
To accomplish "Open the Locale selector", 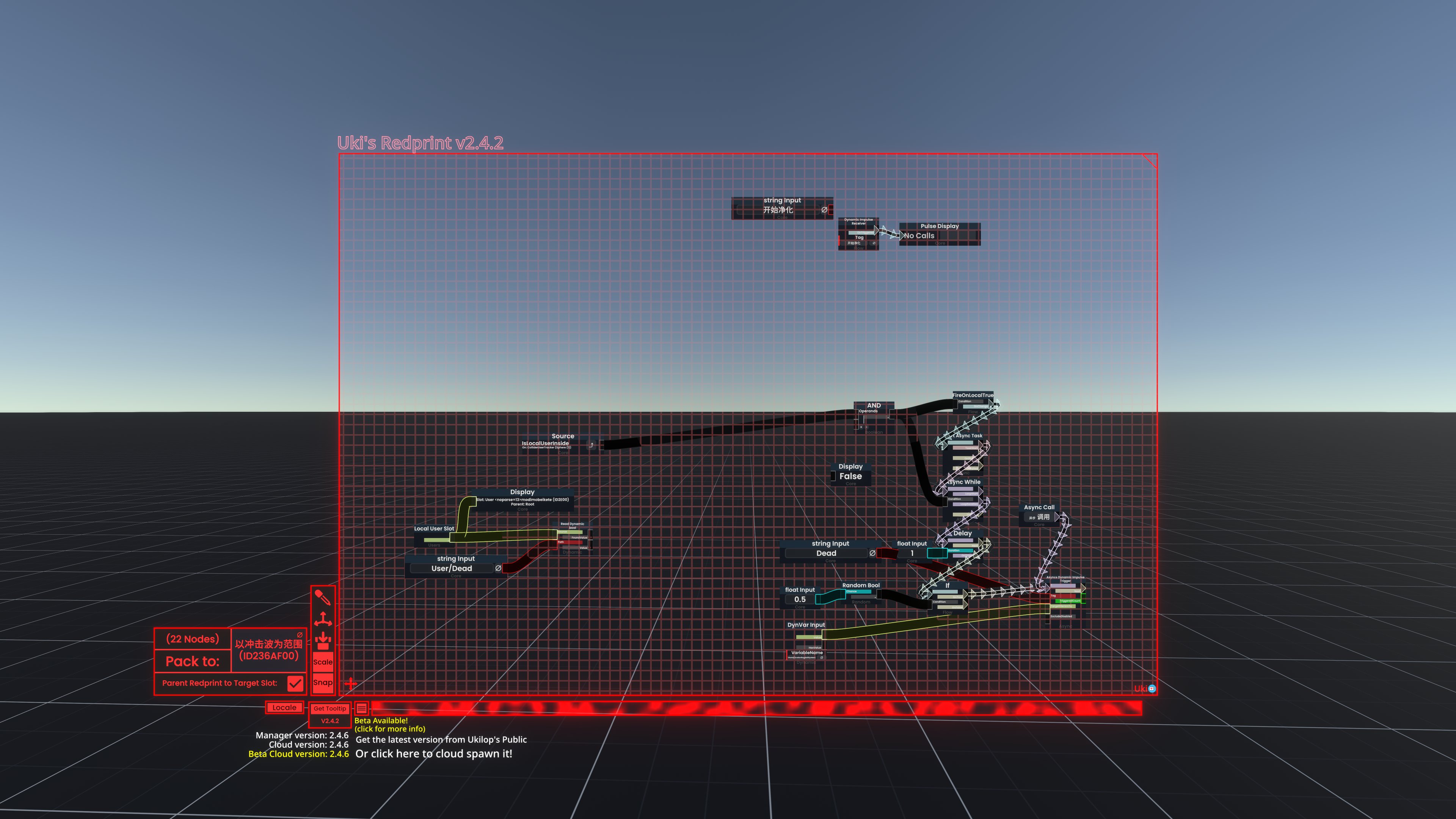I will [x=284, y=708].
